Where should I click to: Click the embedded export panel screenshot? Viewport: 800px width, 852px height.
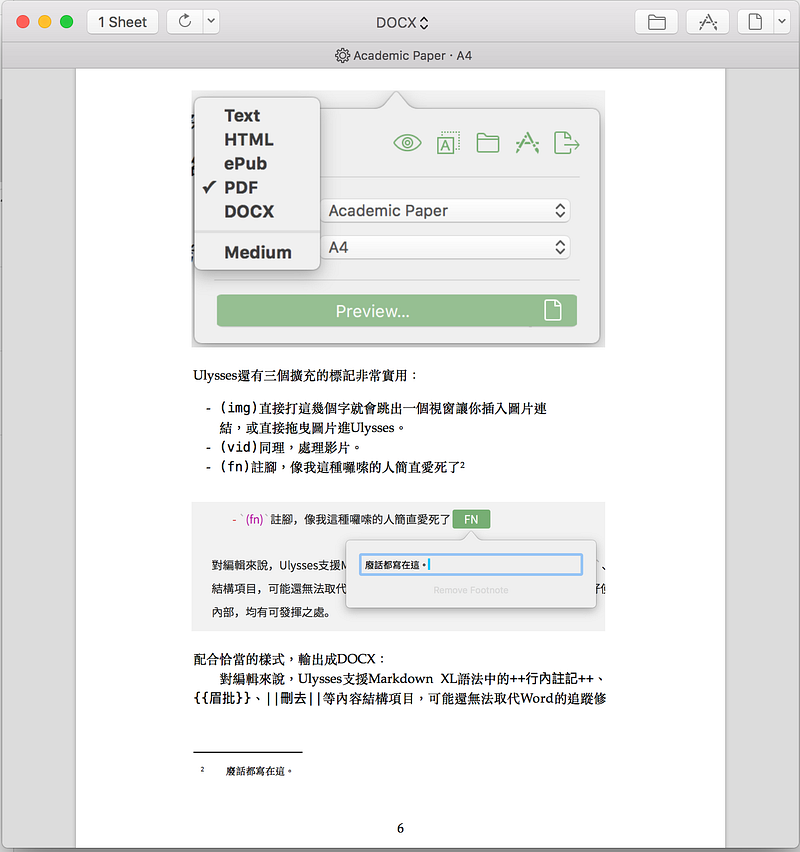(x=398, y=218)
